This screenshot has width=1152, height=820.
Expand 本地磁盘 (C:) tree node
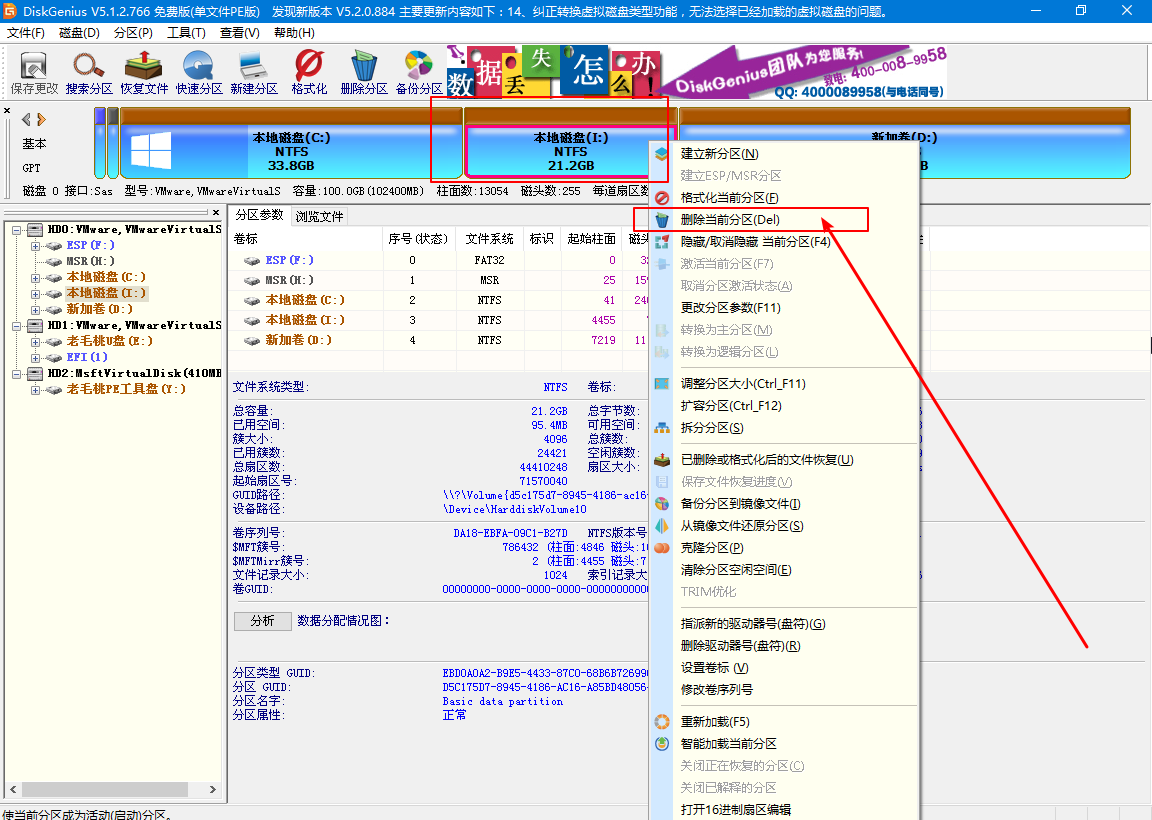[x=35, y=278]
